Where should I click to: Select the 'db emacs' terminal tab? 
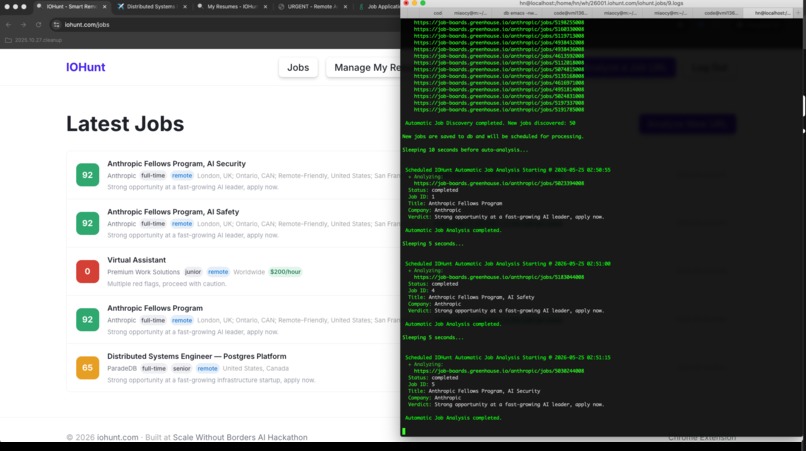click(520, 13)
